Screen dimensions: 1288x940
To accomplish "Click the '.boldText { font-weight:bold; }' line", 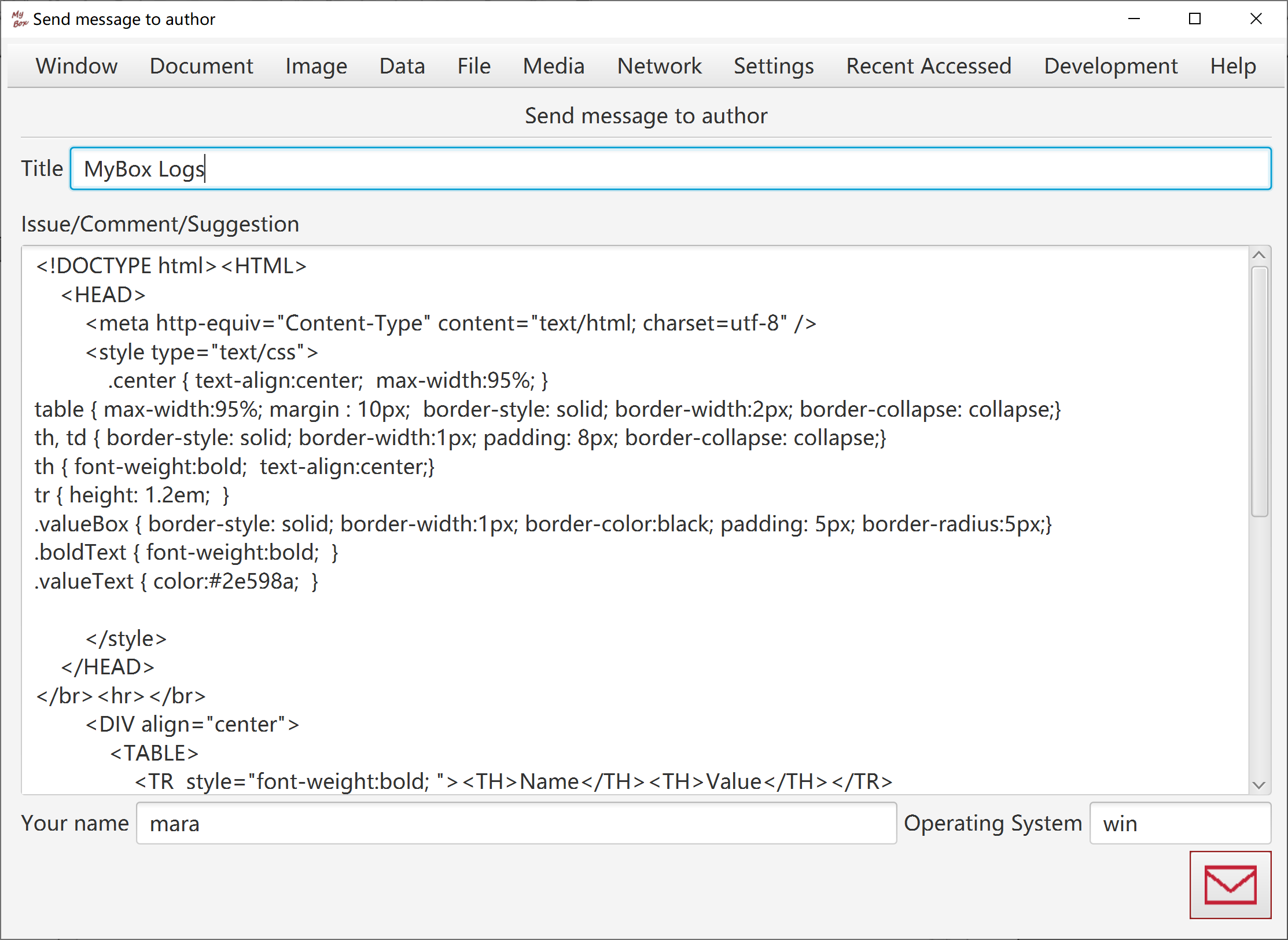I will click(186, 552).
